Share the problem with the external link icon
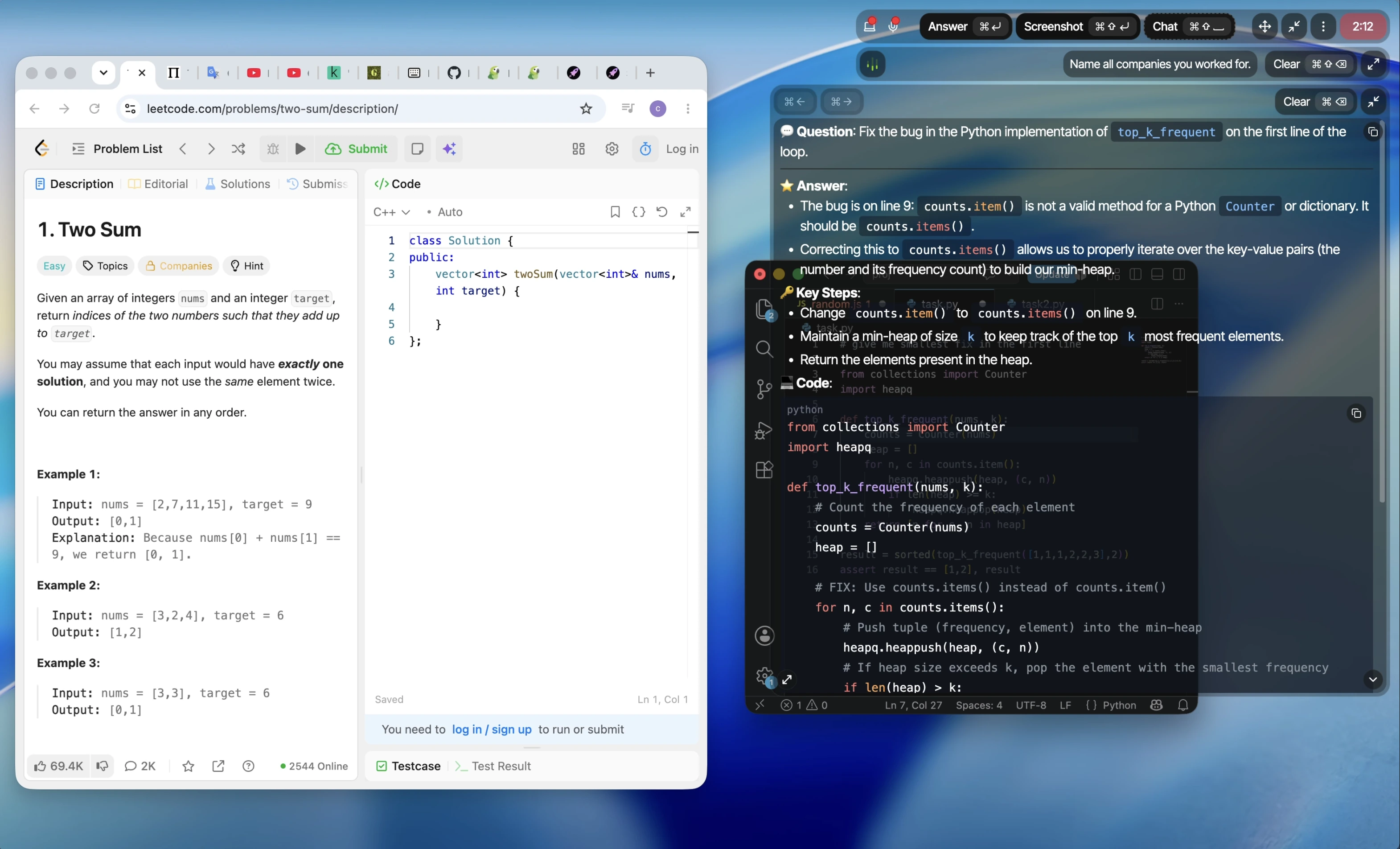1400x849 pixels. [218, 766]
